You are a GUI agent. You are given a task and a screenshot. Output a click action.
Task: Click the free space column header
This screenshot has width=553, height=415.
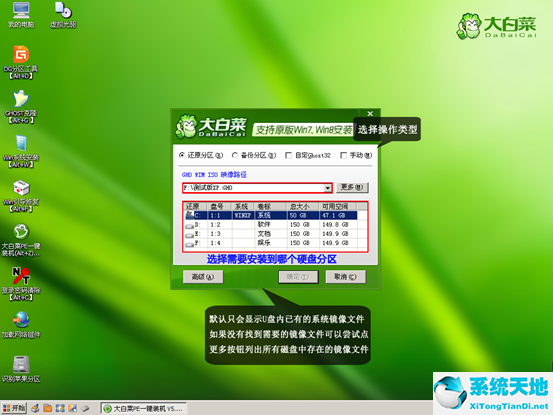pyautogui.click(x=338, y=206)
